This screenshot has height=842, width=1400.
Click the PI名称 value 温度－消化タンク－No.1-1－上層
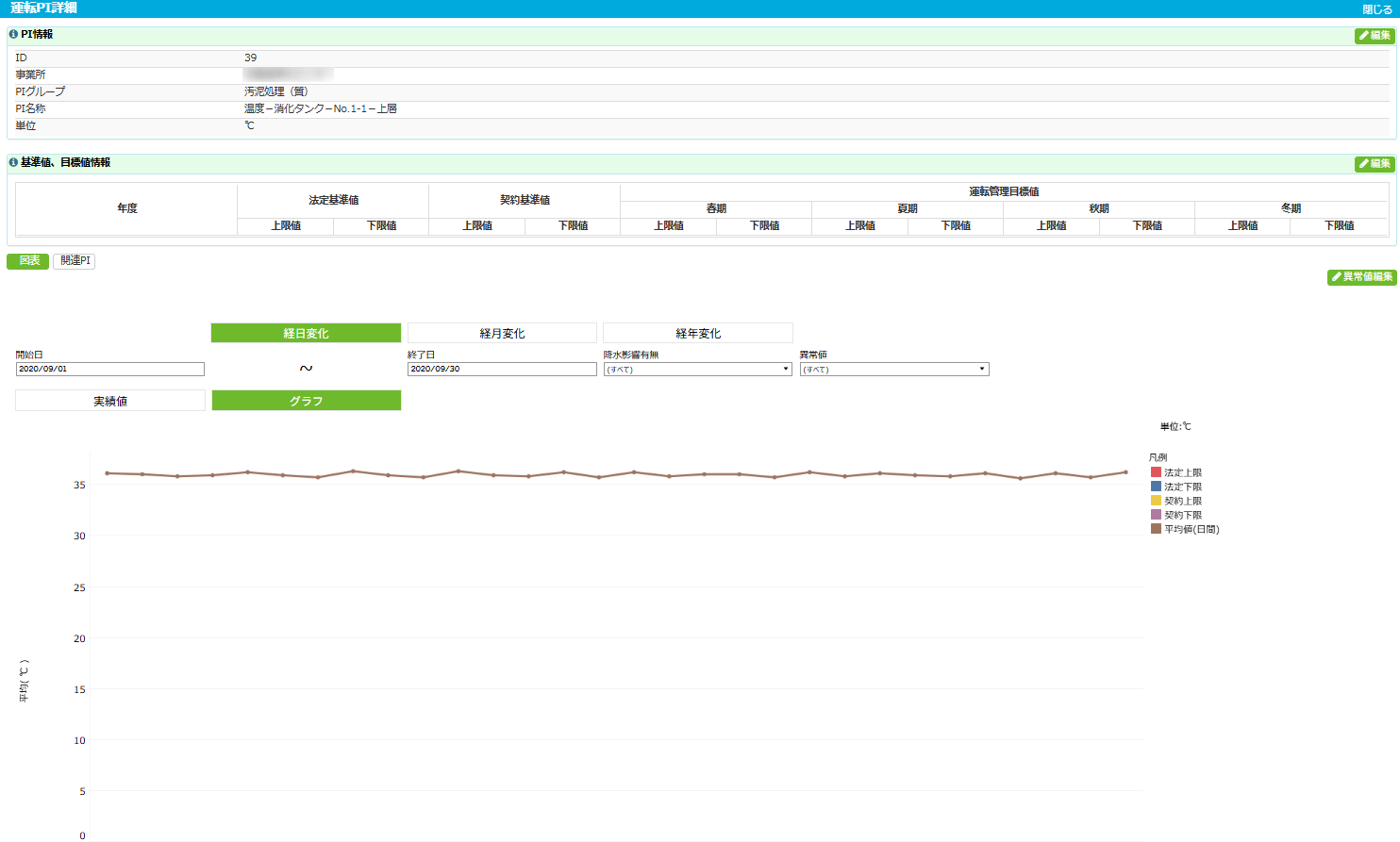(320, 109)
